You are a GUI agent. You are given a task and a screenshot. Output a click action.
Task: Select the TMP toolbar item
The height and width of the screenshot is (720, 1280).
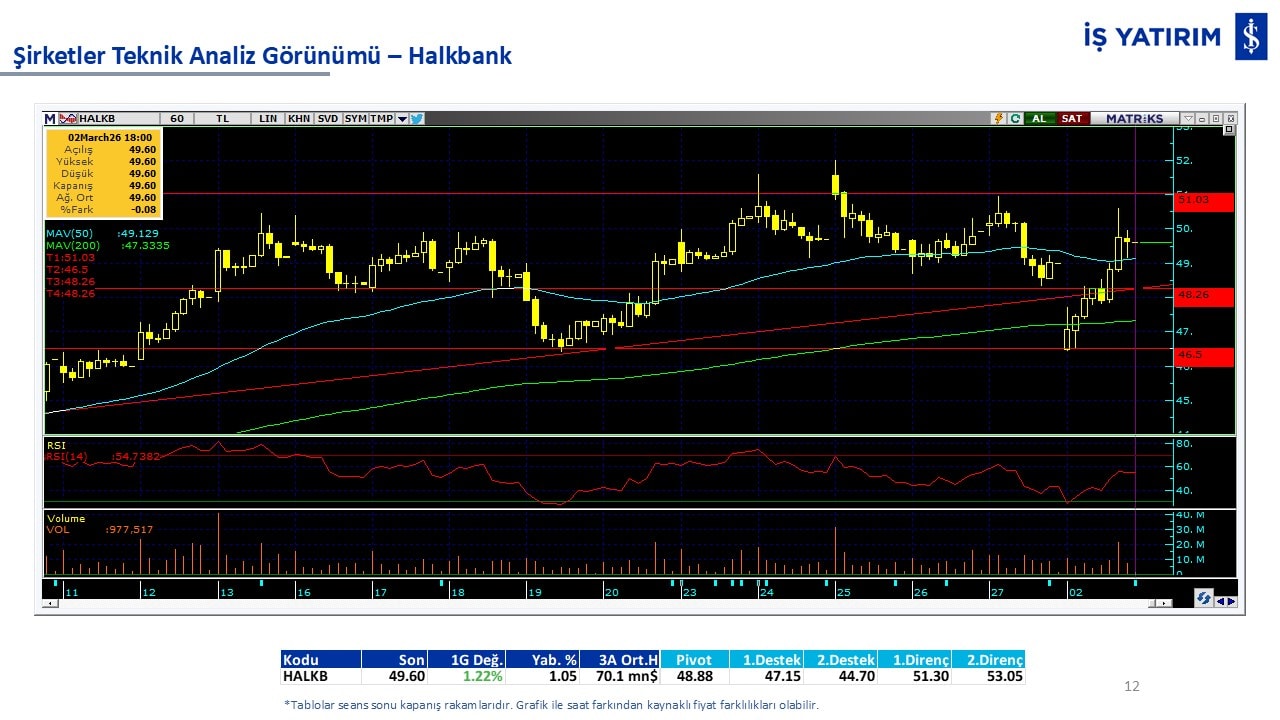(x=381, y=118)
